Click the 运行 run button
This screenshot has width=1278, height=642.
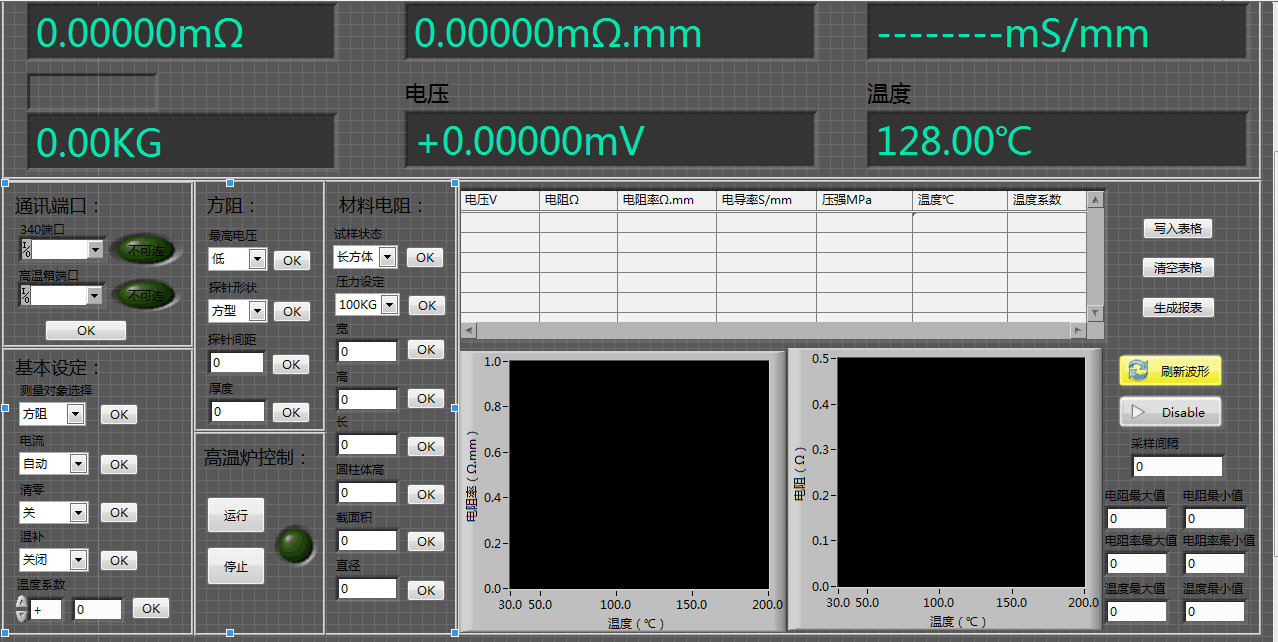pyautogui.click(x=236, y=515)
